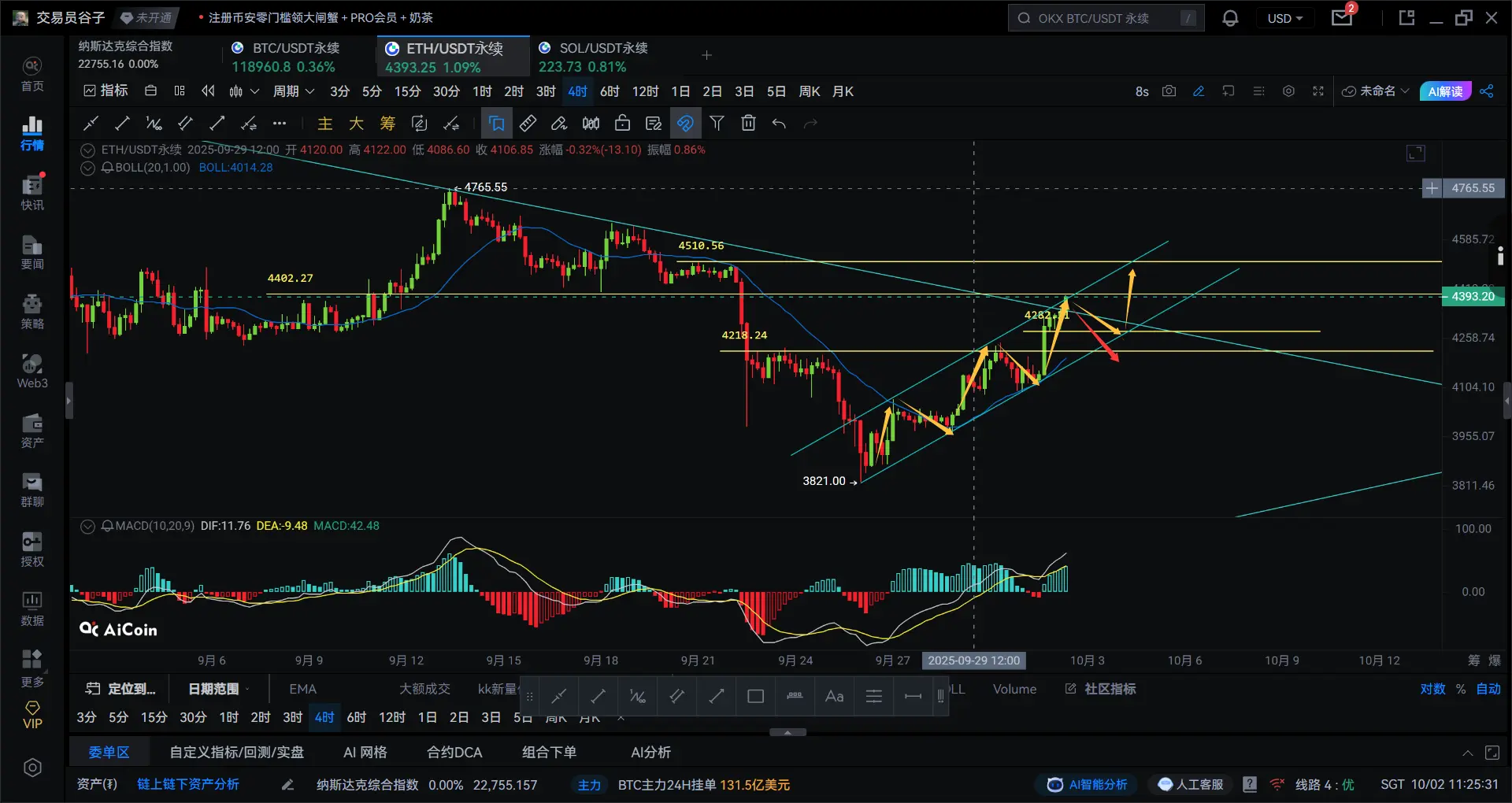Click the AI解读 button
The height and width of the screenshot is (803, 1512).
point(1445,91)
